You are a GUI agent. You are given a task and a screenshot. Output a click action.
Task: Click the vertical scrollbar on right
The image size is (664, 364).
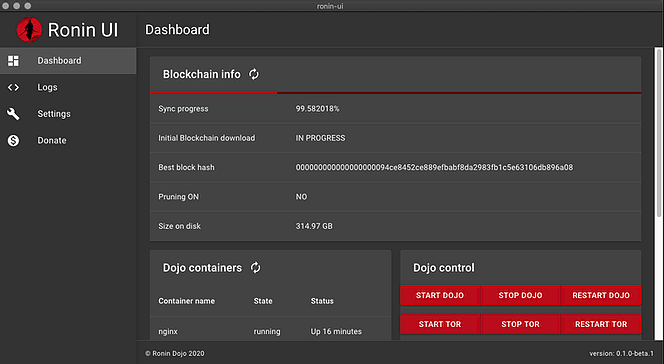(658, 132)
